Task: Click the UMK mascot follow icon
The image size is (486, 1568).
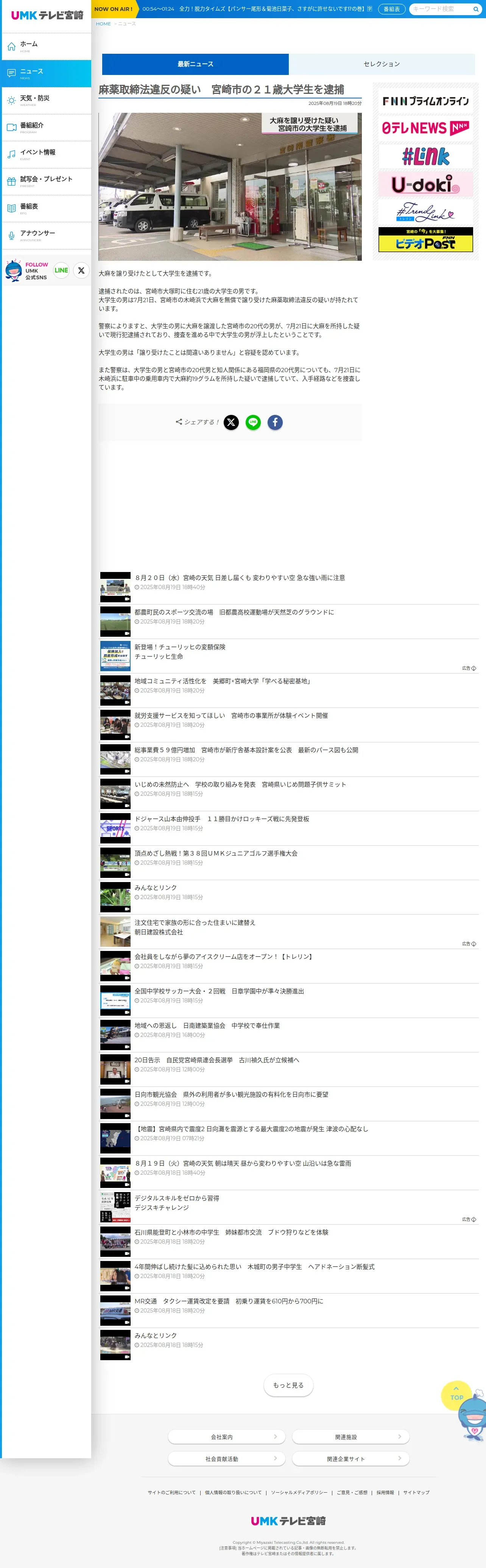Action: point(13,270)
